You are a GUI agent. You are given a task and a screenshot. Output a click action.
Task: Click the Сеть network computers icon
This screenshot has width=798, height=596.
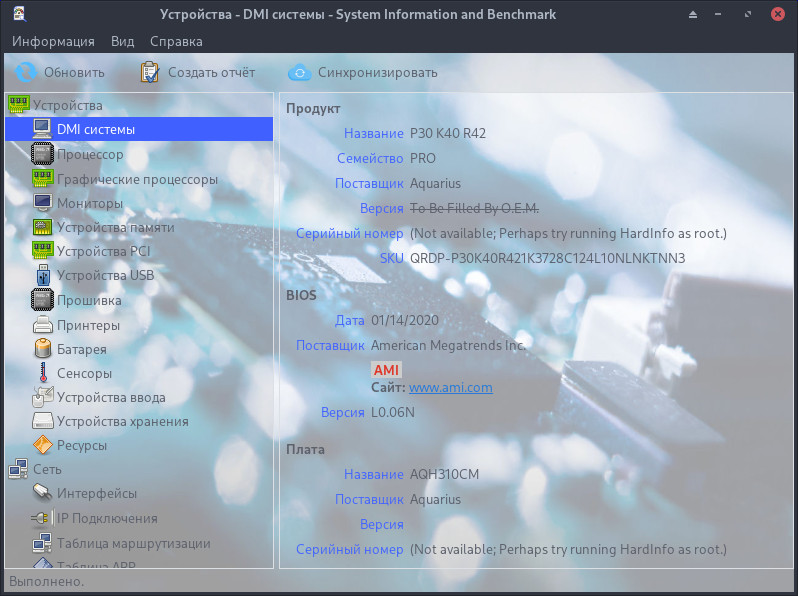tap(18, 469)
